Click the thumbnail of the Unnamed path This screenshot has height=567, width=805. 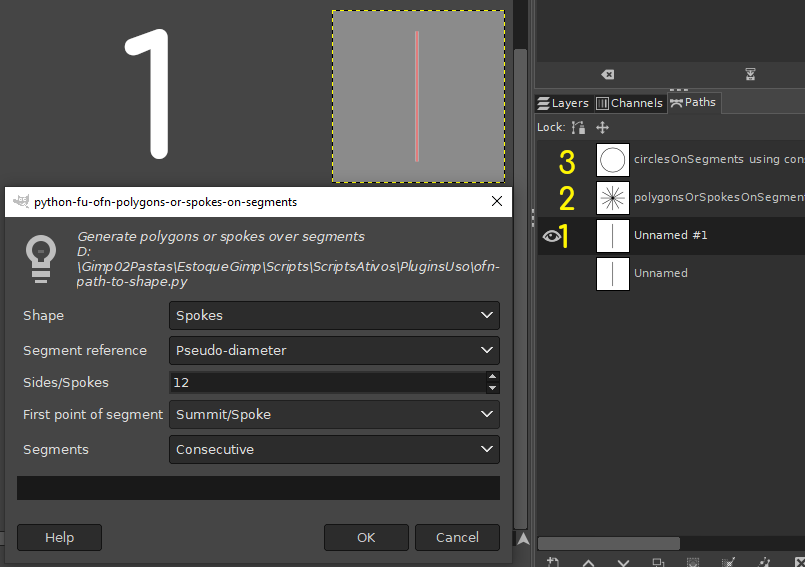[612, 274]
